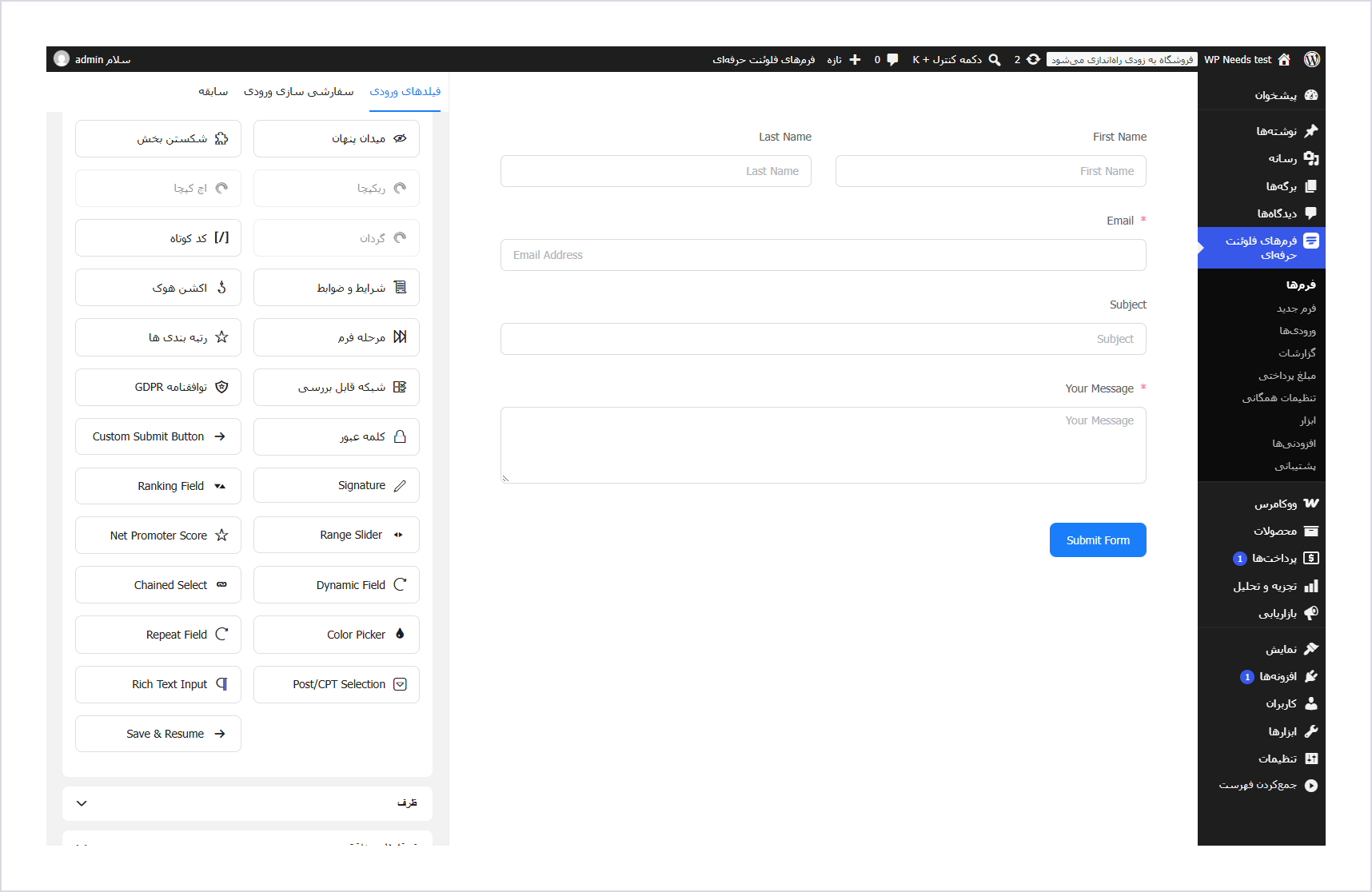1372x892 pixels.
Task: Add the hidden field element
Action: point(337,138)
